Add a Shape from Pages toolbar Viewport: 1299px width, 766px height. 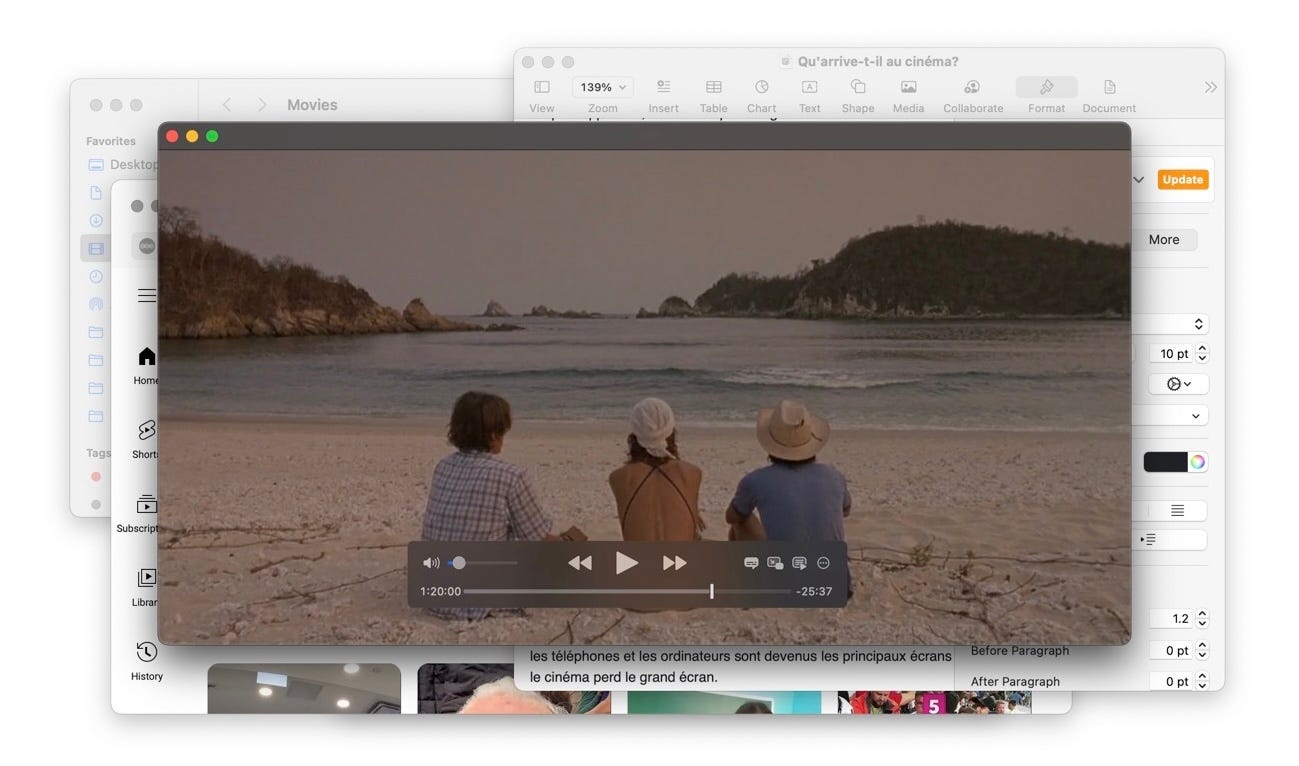pyautogui.click(x=858, y=96)
